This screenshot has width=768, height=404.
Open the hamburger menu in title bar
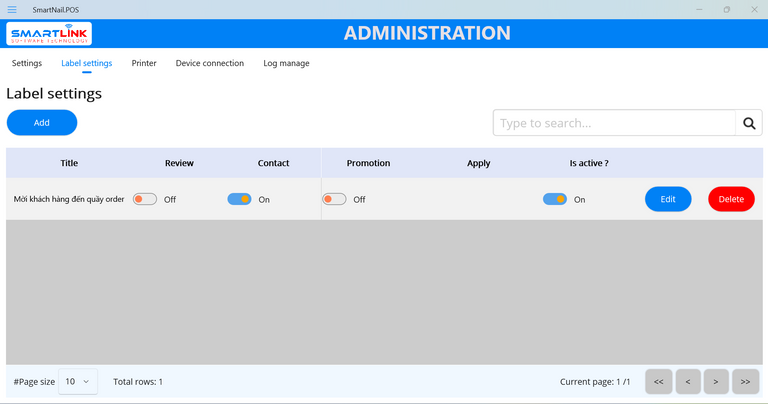[x=12, y=9]
